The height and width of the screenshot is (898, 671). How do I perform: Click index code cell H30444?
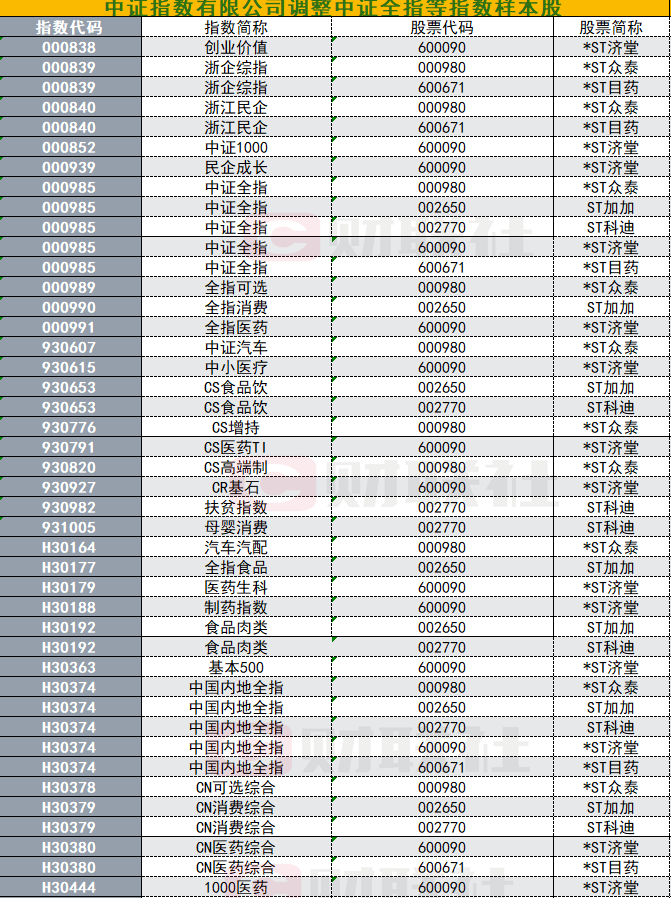(70, 888)
